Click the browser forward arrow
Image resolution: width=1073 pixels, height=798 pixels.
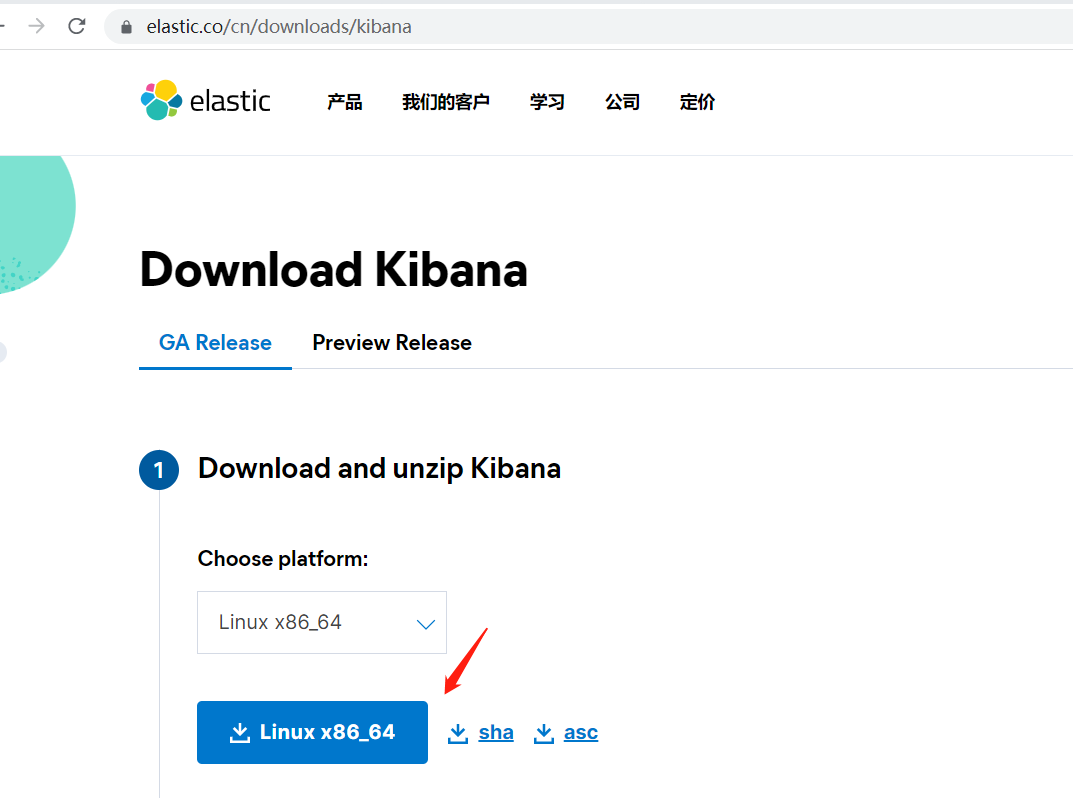pos(37,27)
